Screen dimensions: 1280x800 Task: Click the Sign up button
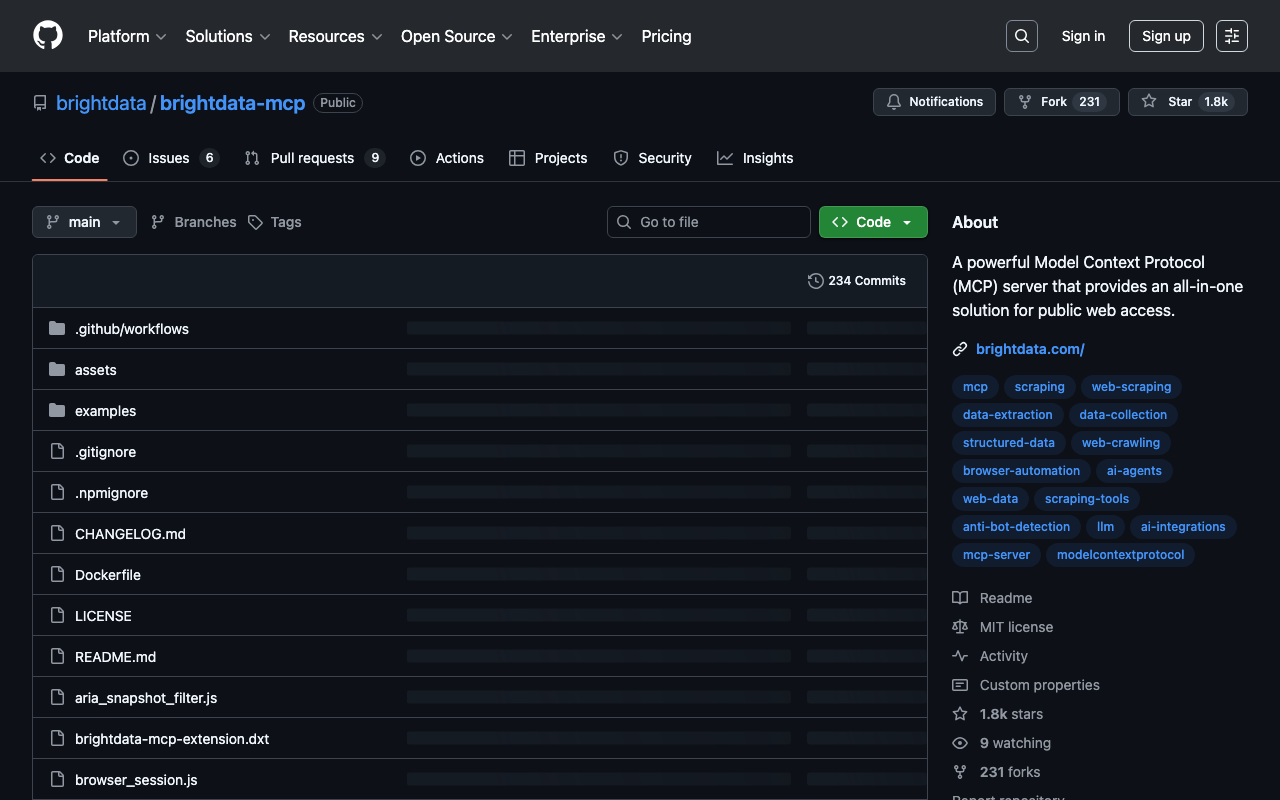click(x=1166, y=36)
